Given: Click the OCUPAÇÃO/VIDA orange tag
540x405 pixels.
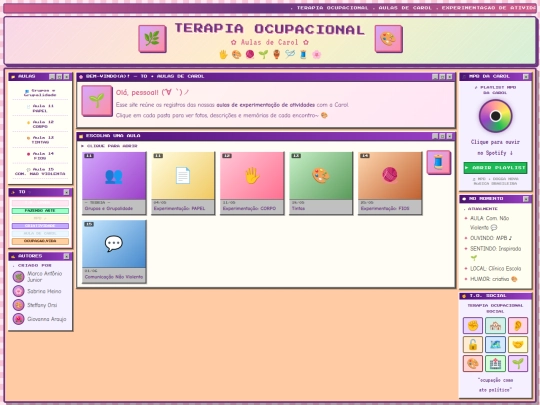Looking at the screenshot, I should coord(40,241).
